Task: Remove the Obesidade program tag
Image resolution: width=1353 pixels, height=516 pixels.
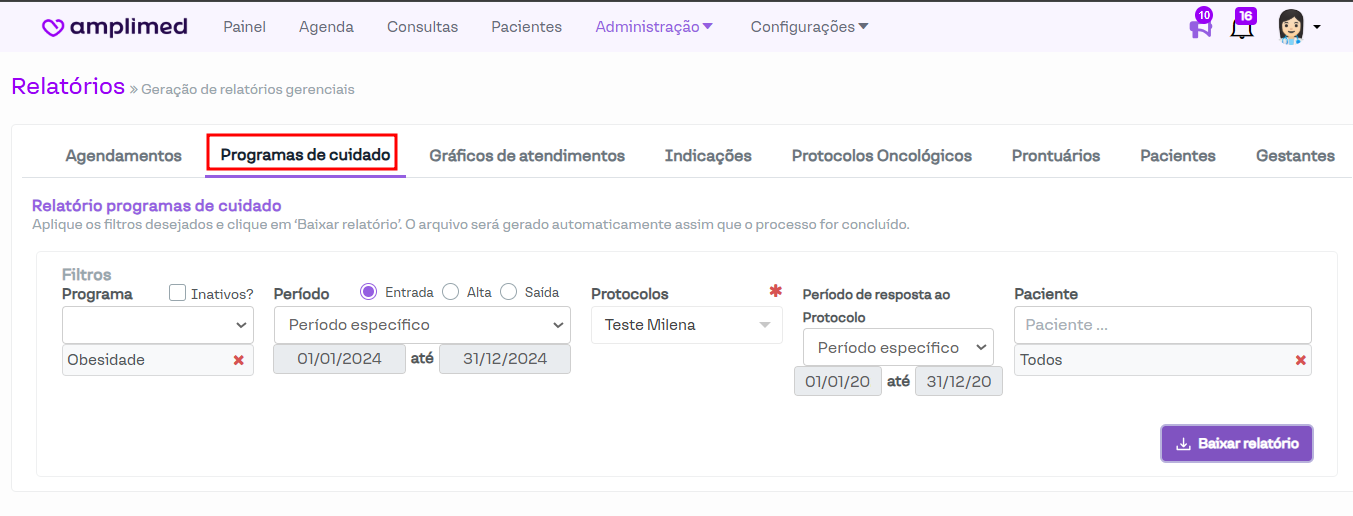Action: 238,360
